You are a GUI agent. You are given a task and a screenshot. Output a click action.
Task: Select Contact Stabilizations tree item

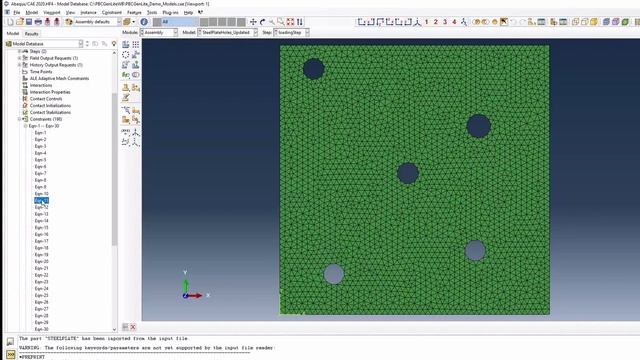click(x=50, y=112)
